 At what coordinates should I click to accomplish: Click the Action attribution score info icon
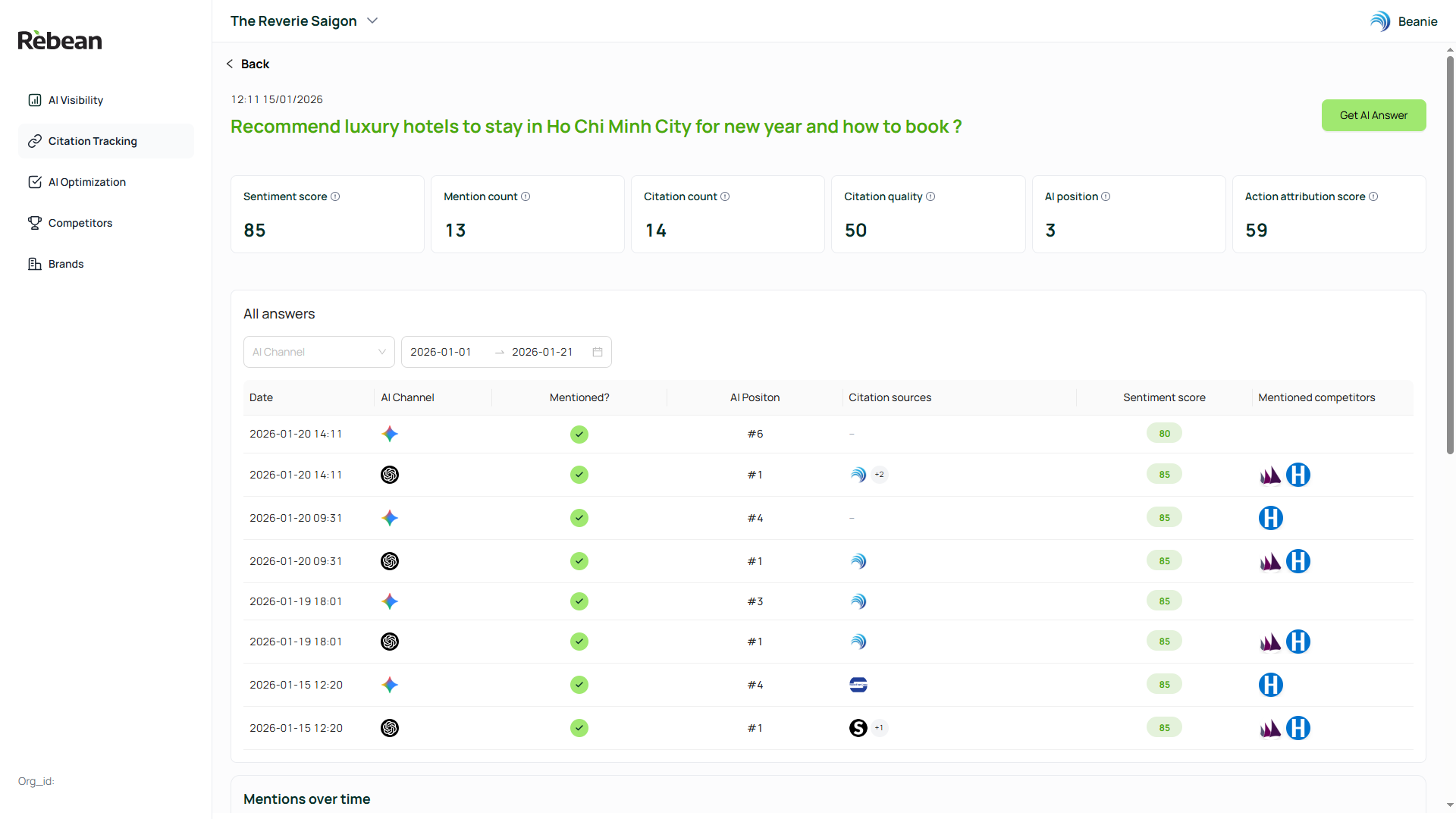[x=1373, y=196]
